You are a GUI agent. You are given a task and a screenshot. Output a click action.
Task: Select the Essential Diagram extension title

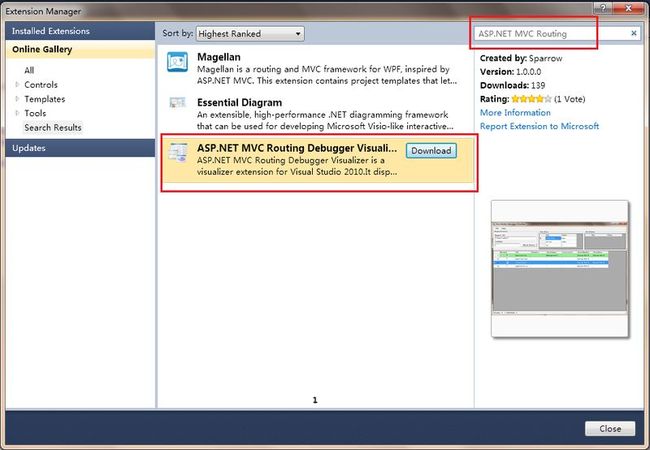(x=239, y=102)
